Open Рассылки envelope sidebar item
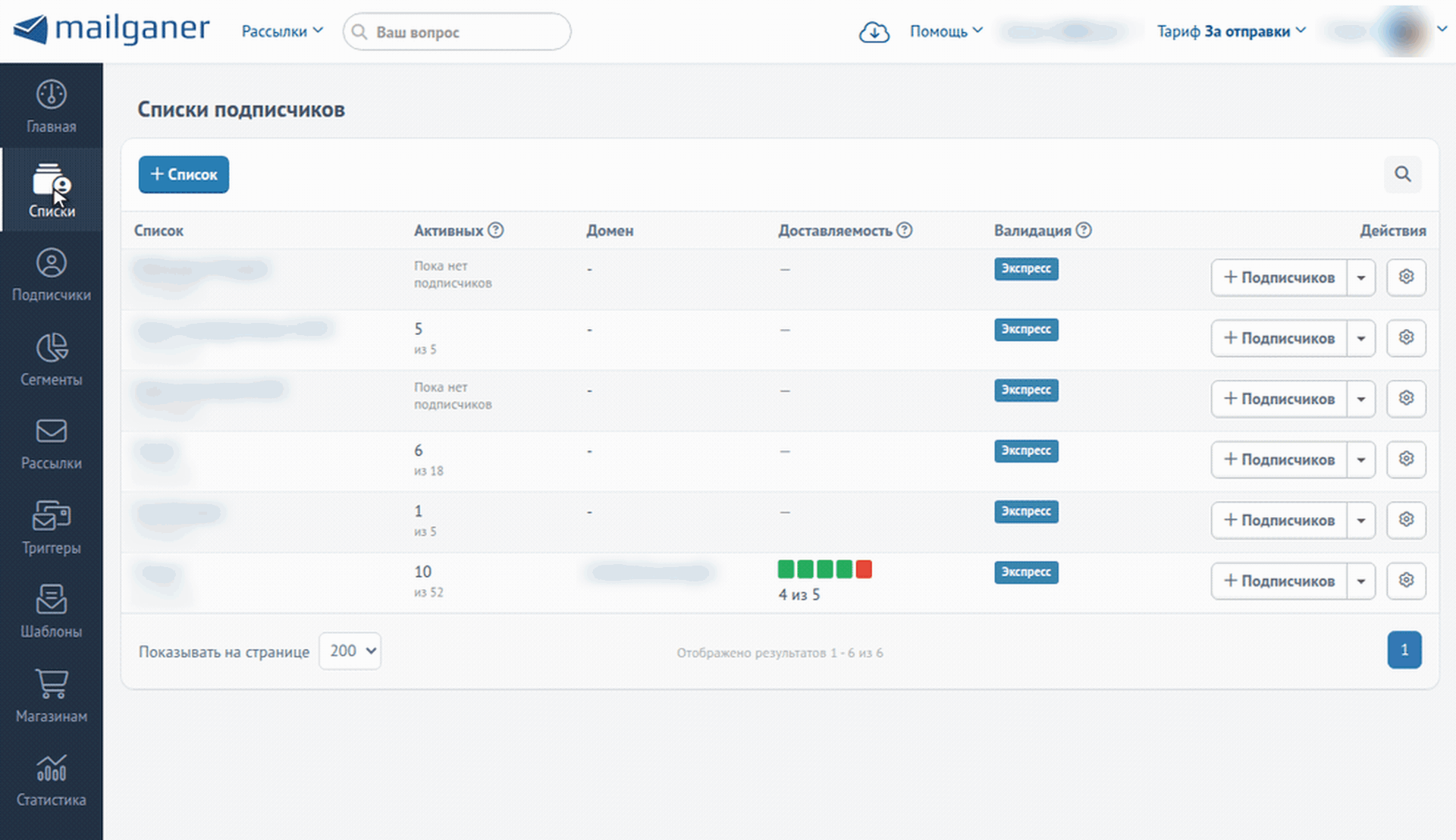The width and height of the screenshot is (1456, 840). [51, 444]
